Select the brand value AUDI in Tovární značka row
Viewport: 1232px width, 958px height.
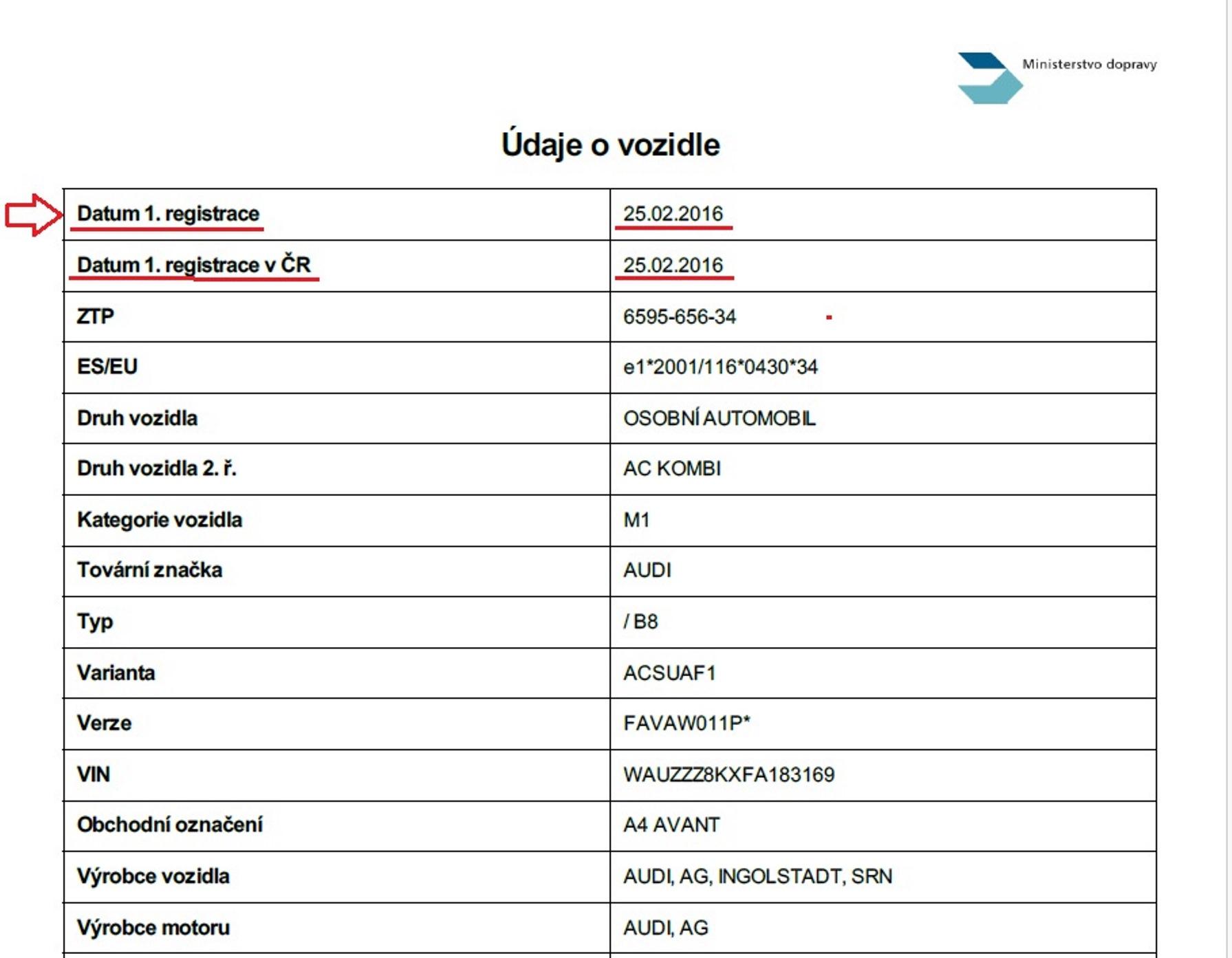pos(647,570)
